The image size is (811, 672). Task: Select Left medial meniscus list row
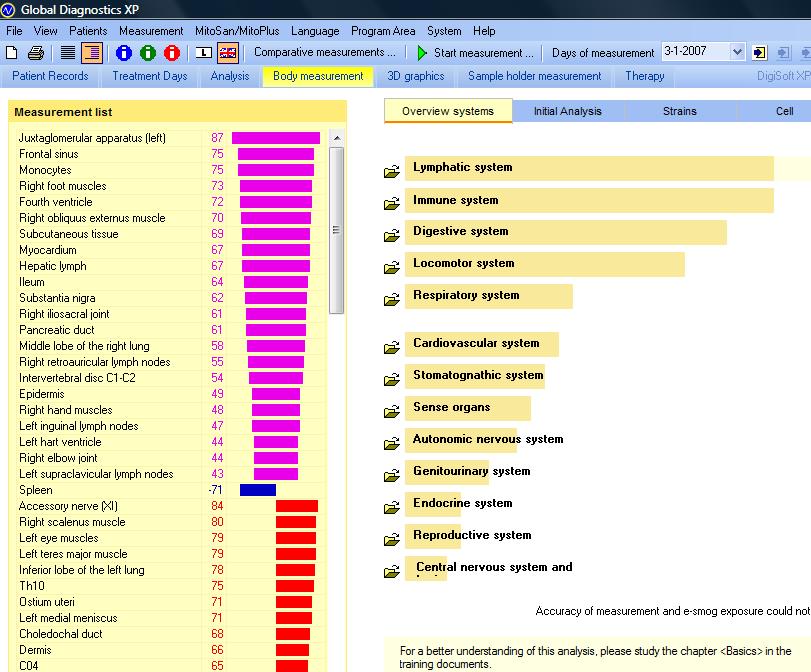tap(171, 618)
